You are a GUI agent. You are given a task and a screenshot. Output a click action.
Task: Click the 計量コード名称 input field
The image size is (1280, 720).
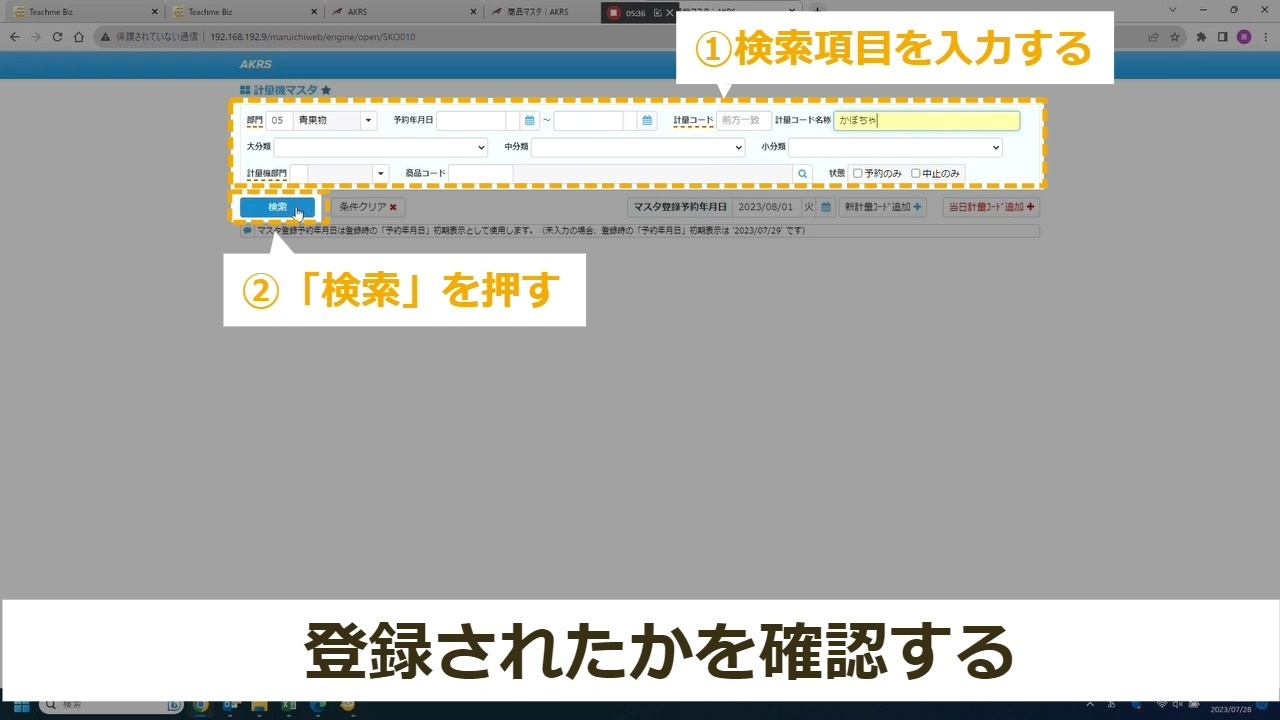click(x=926, y=121)
